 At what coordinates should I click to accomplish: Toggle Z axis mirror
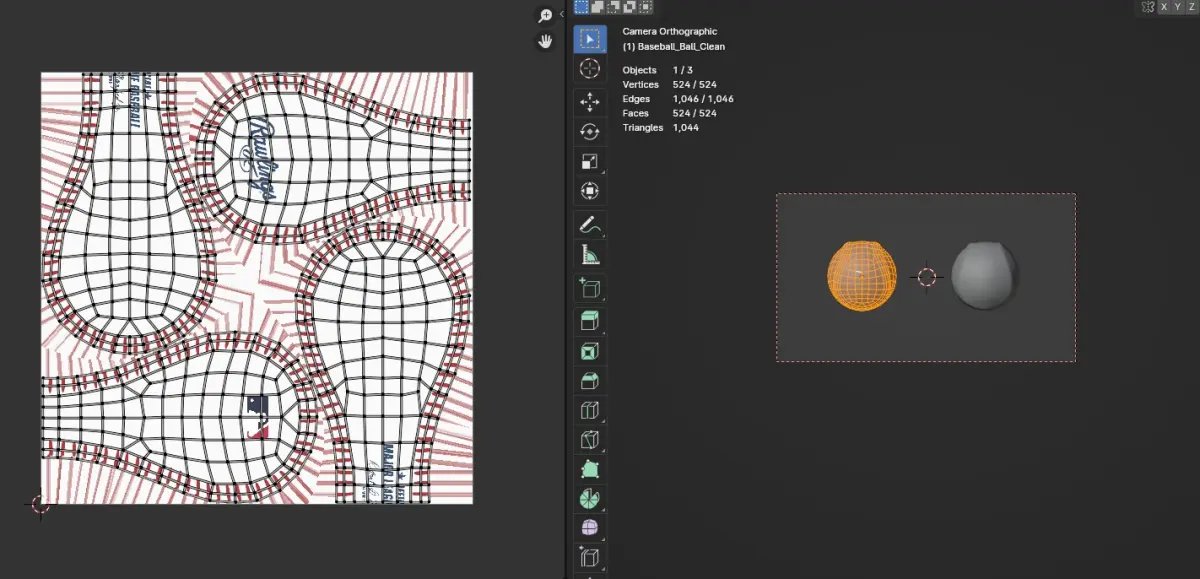coord(1192,7)
